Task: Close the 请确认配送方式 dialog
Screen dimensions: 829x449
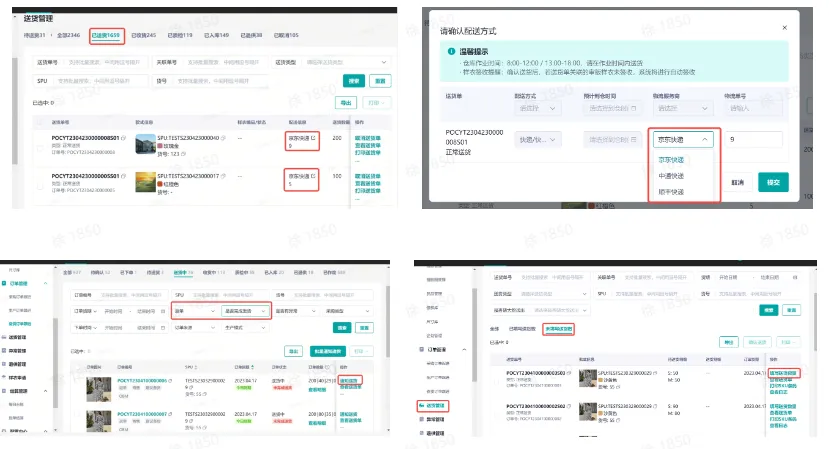Action: click(785, 28)
